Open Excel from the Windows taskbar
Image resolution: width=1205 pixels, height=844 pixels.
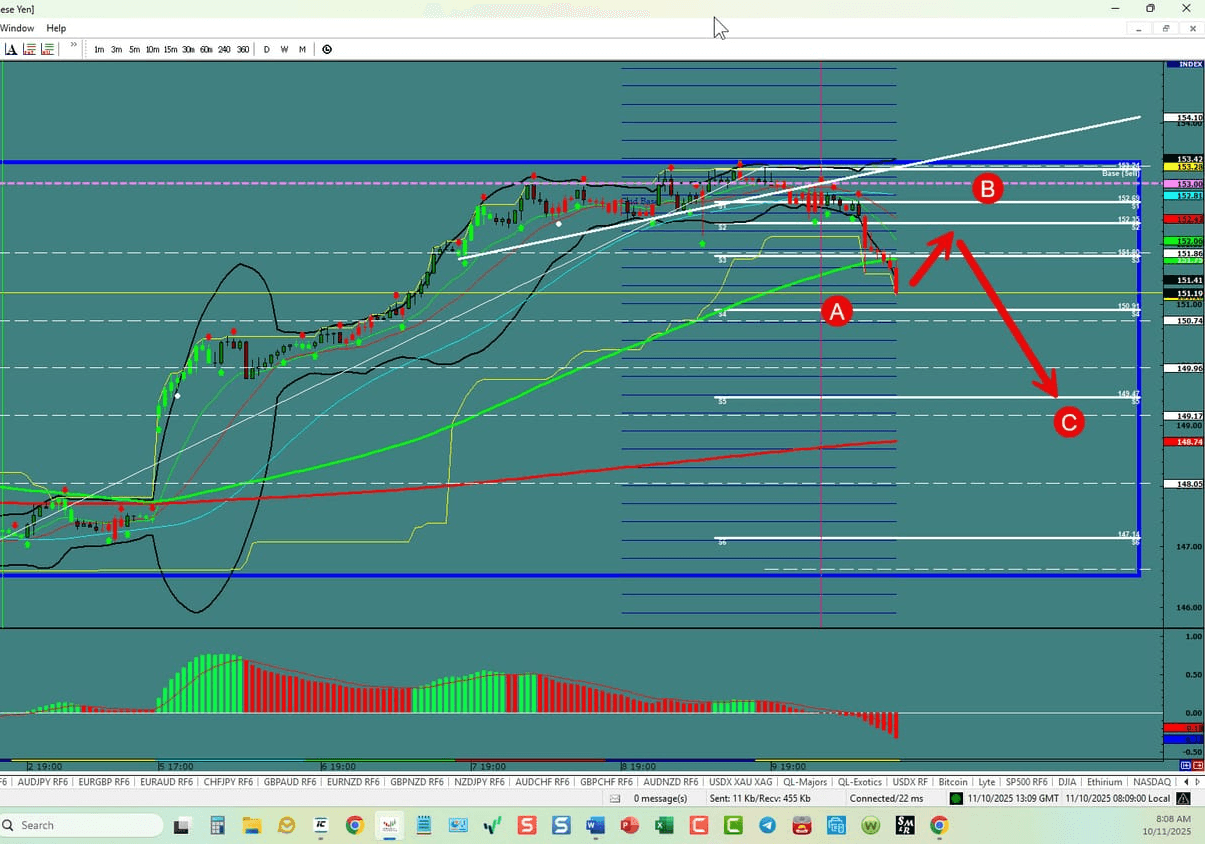click(x=664, y=825)
